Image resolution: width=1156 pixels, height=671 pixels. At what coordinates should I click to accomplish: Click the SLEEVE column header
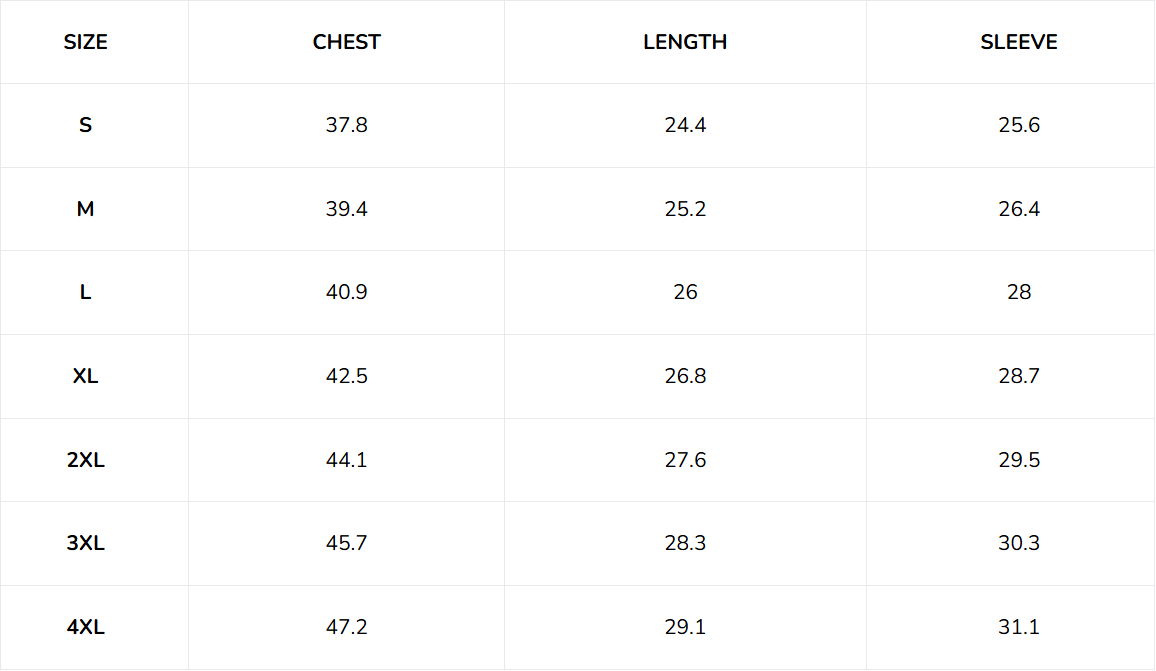pyautogui.click(x=1019, y=42)
